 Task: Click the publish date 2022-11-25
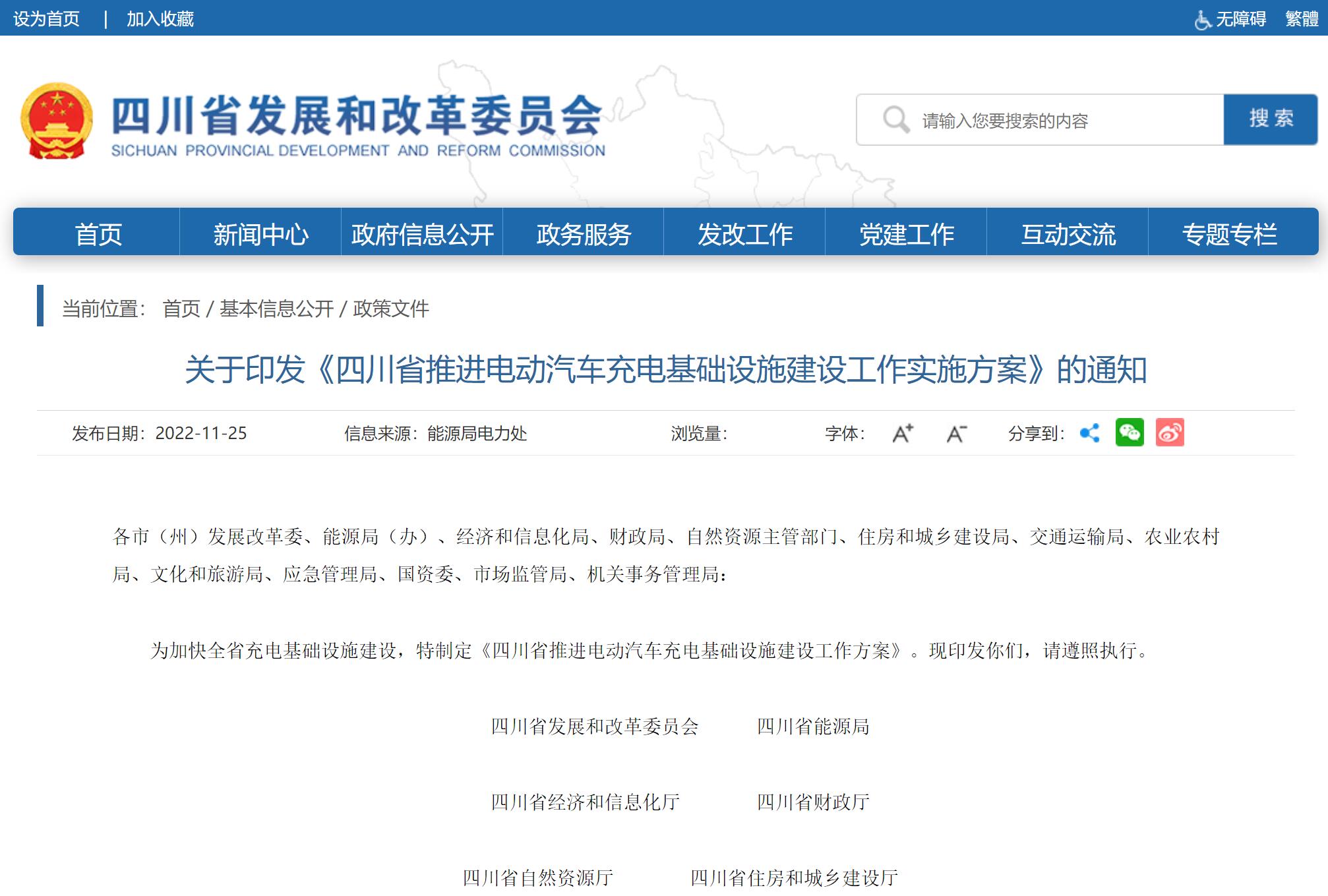tap(201, 433)
